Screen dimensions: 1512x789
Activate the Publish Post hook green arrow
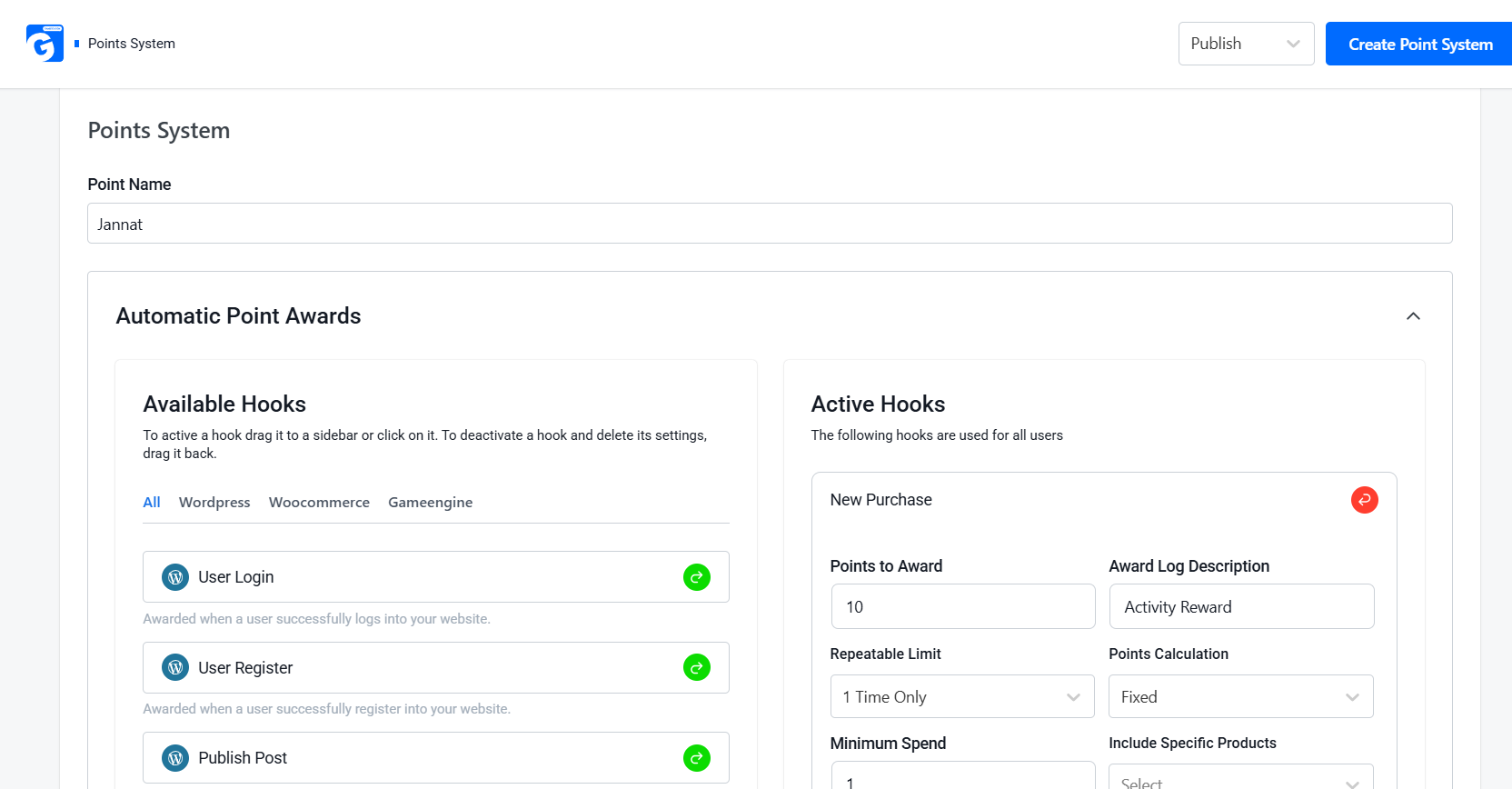coord(697,758)
